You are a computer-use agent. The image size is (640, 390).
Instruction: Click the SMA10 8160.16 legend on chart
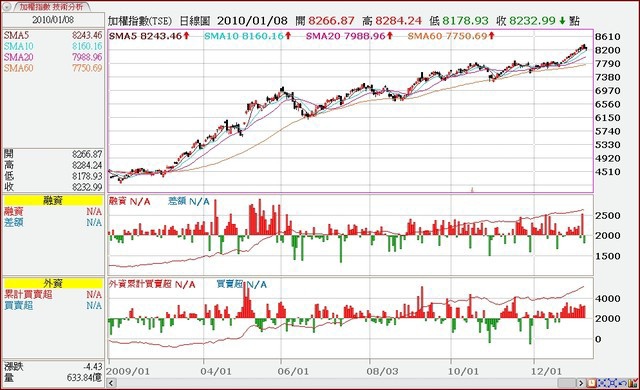[248, 36]
